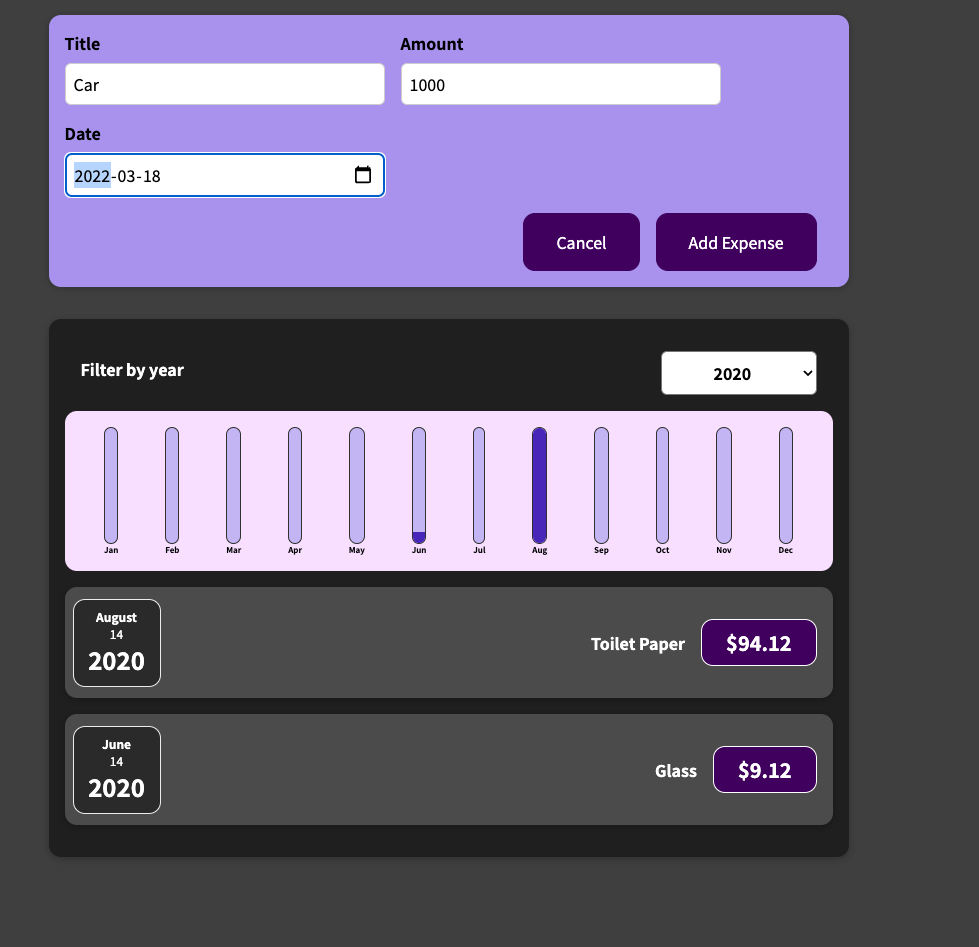
Task: Open the date picker calendar icon
Action: coord(362,175)
